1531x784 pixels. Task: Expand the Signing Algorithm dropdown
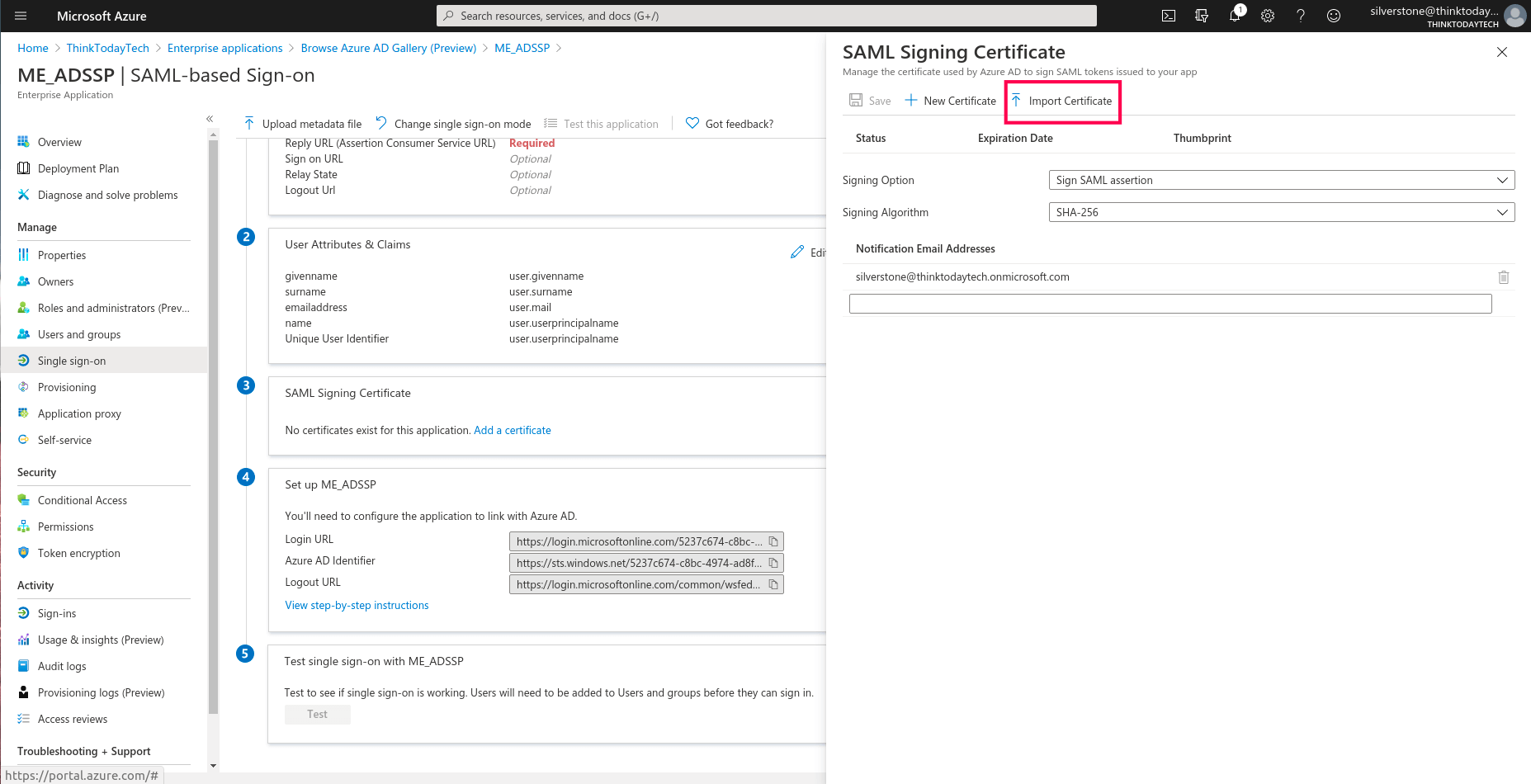click(1281, 212)
